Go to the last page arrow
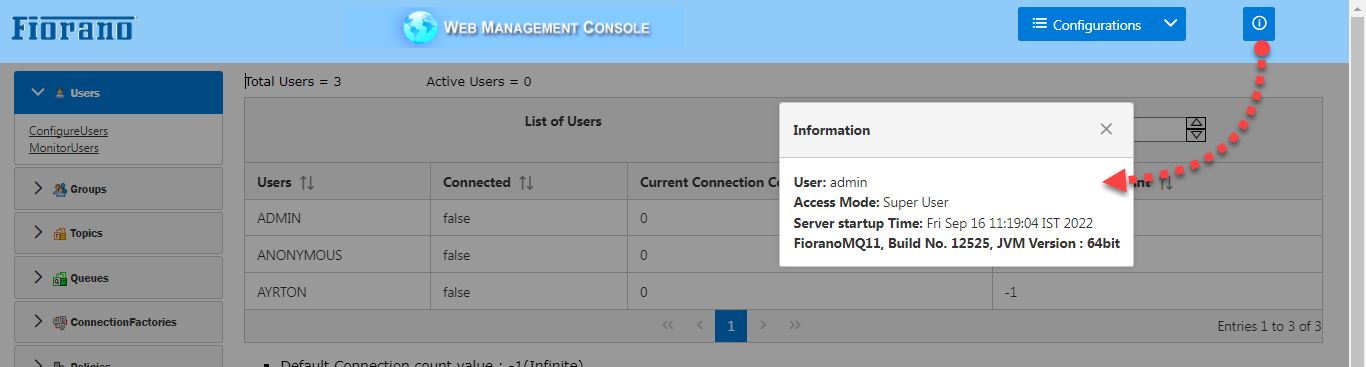 click(795, 326)
